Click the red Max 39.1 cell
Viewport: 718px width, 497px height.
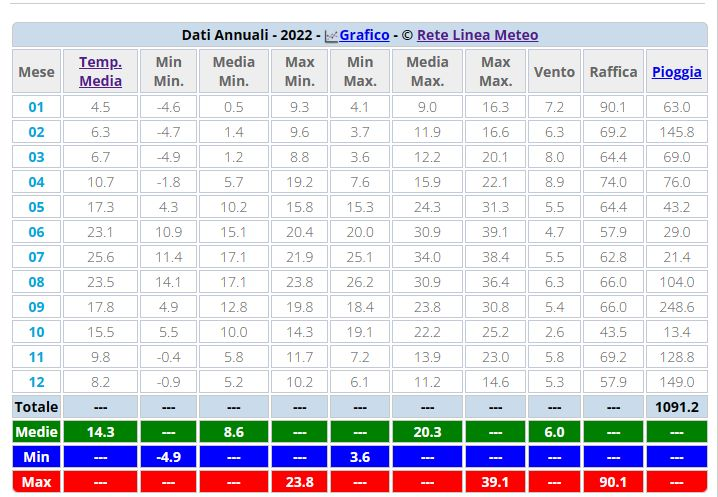[495, 482]
